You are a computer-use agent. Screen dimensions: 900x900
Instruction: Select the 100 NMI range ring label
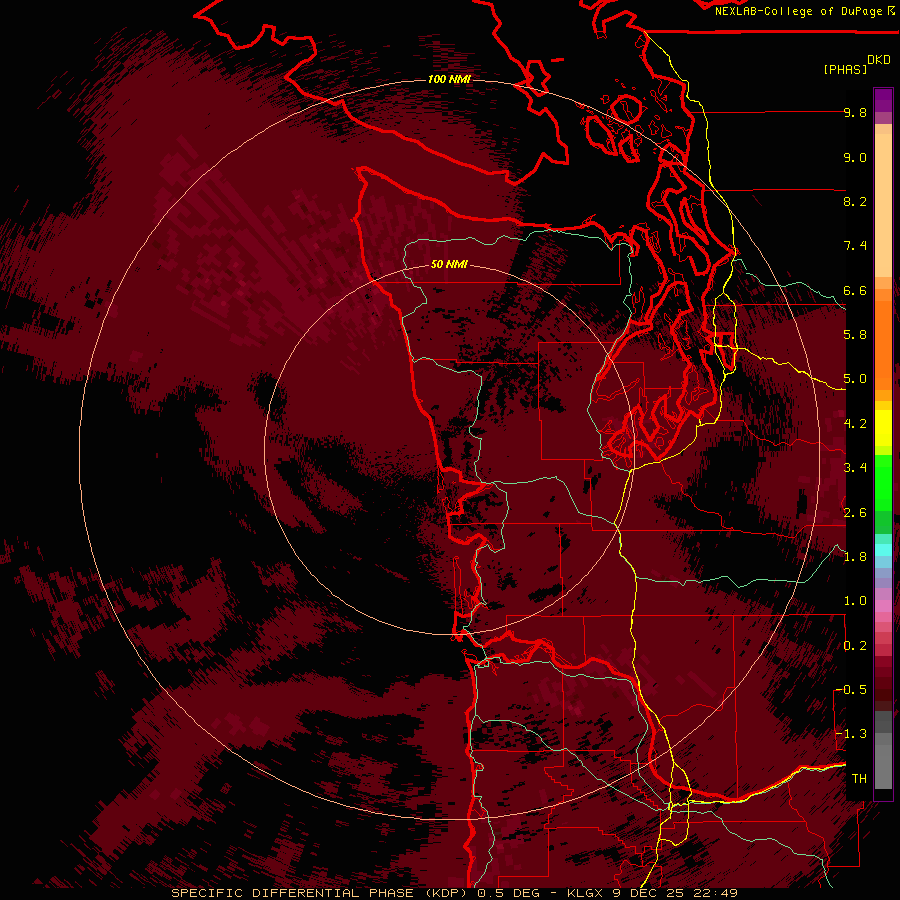(x=449, y=79)
